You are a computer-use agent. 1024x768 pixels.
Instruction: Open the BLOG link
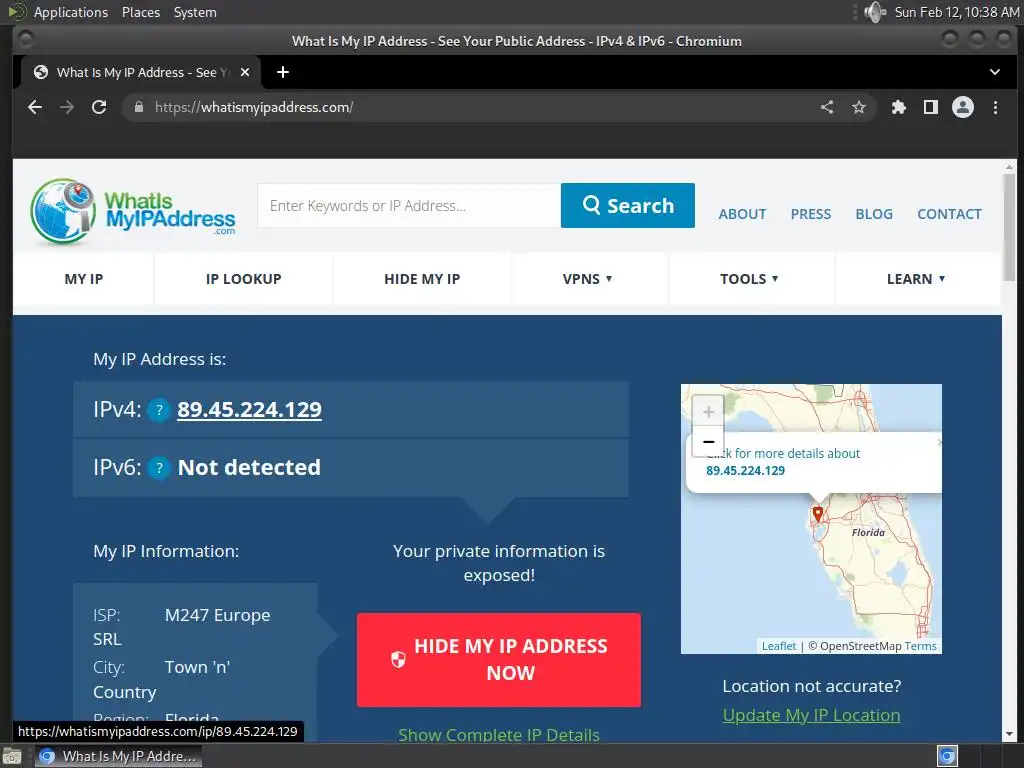click(874, 214)
